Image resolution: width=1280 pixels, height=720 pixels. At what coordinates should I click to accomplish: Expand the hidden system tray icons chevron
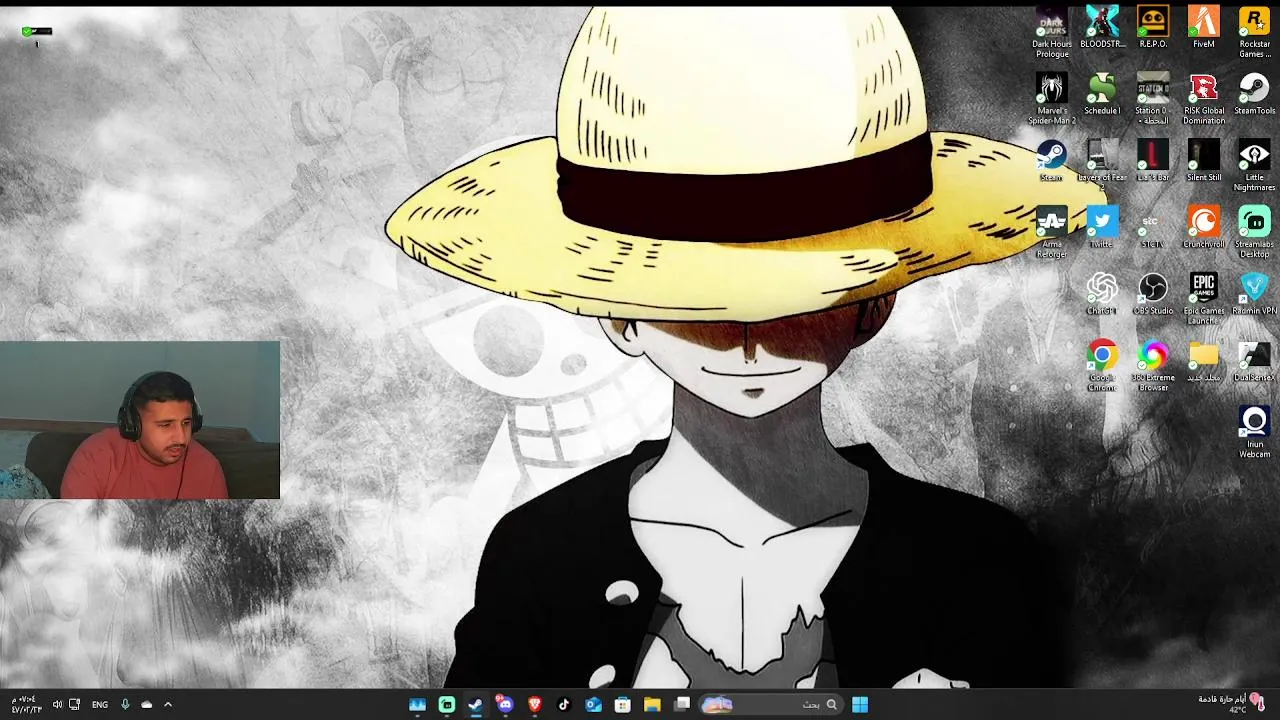coord(167,704)
